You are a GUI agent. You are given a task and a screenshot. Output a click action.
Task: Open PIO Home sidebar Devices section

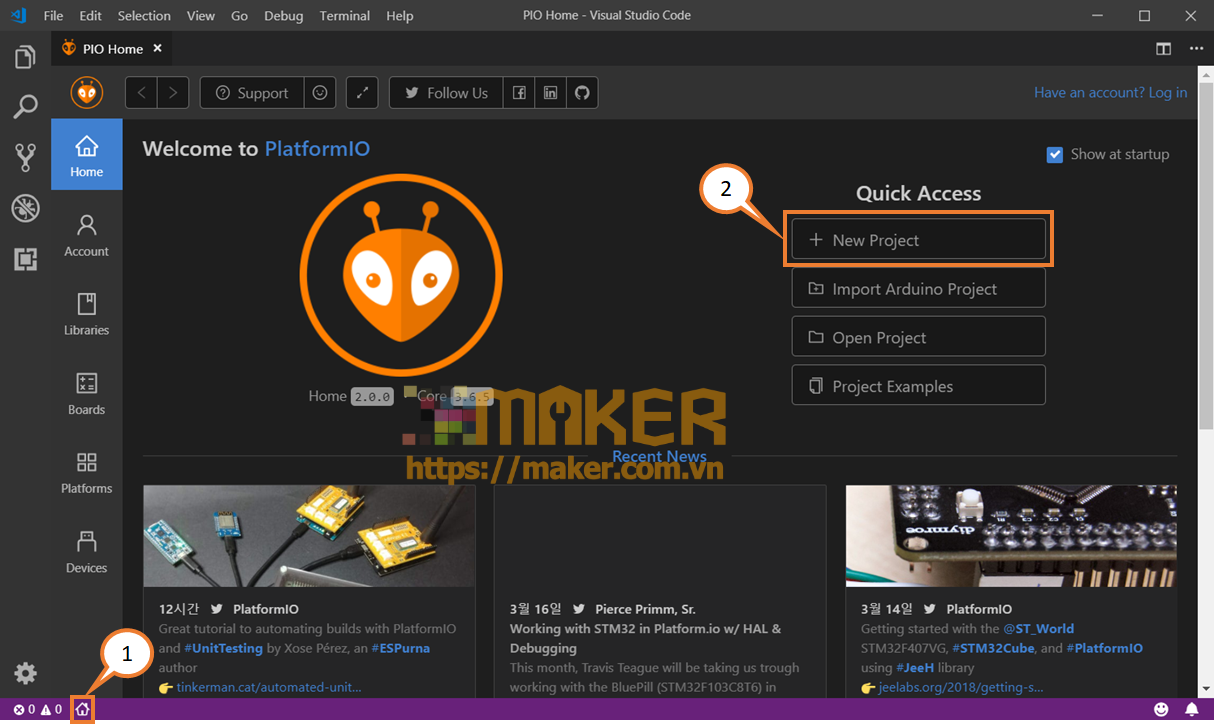tap(87, 552)
